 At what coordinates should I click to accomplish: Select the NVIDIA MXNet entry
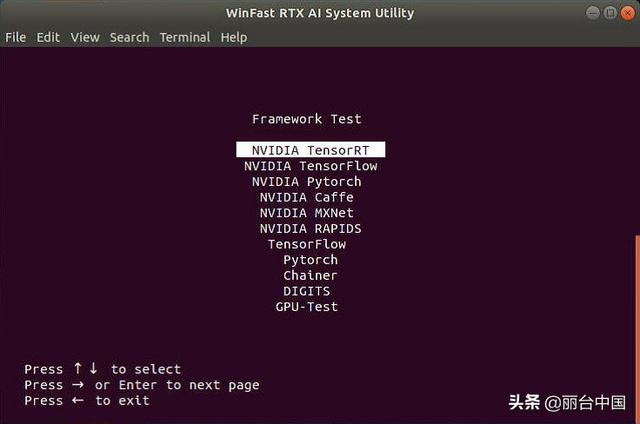click(307, 213)
